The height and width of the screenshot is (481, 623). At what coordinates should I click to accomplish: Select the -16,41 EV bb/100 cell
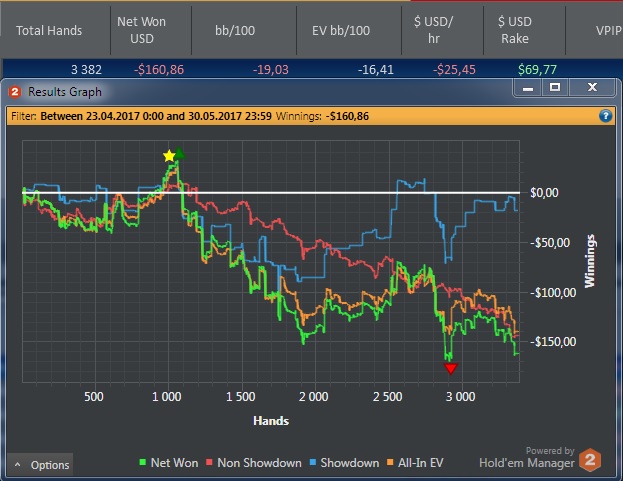pos(375,70)
